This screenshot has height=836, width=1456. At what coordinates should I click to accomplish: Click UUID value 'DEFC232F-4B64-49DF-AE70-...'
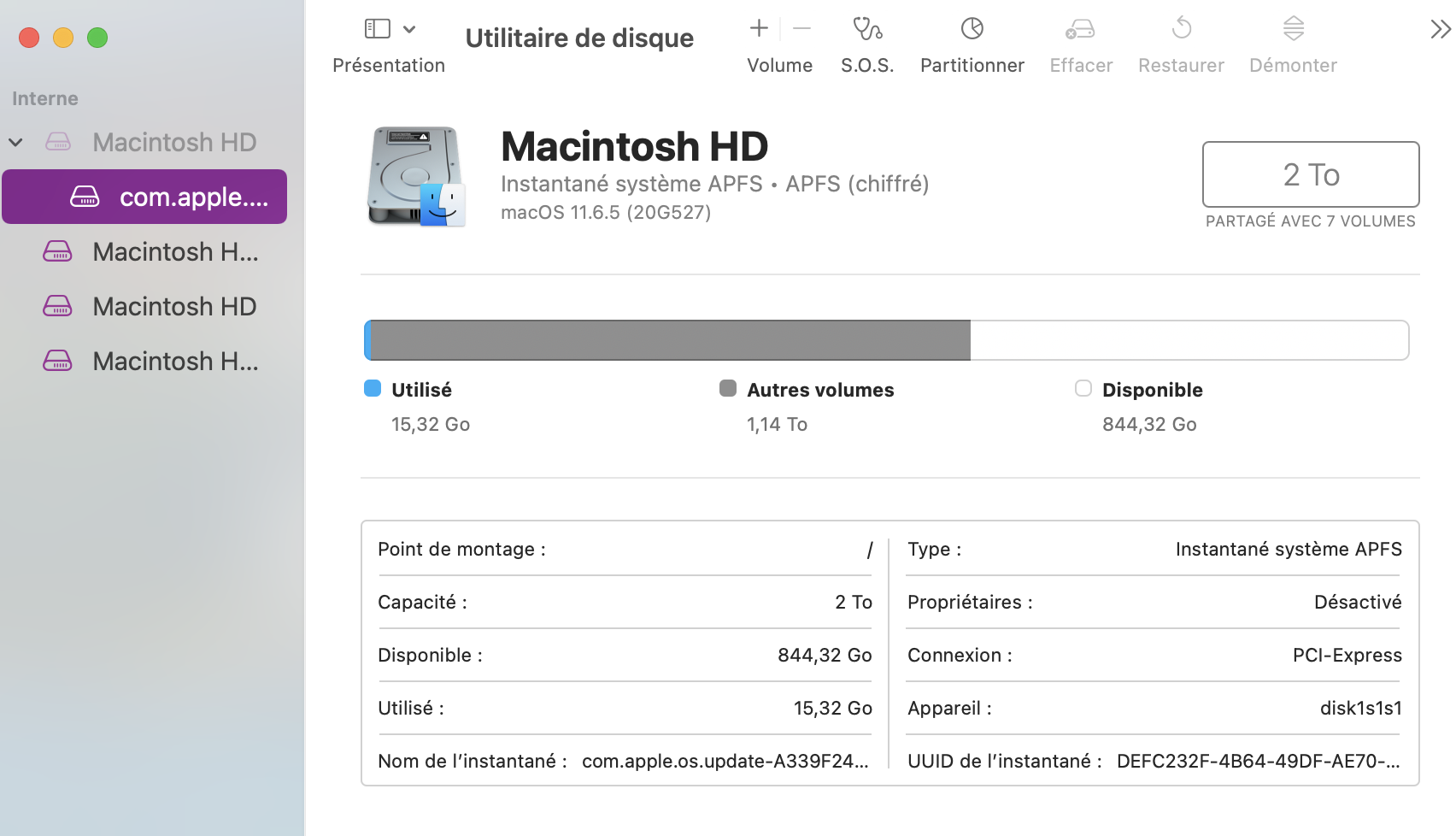click(1259, 761)
